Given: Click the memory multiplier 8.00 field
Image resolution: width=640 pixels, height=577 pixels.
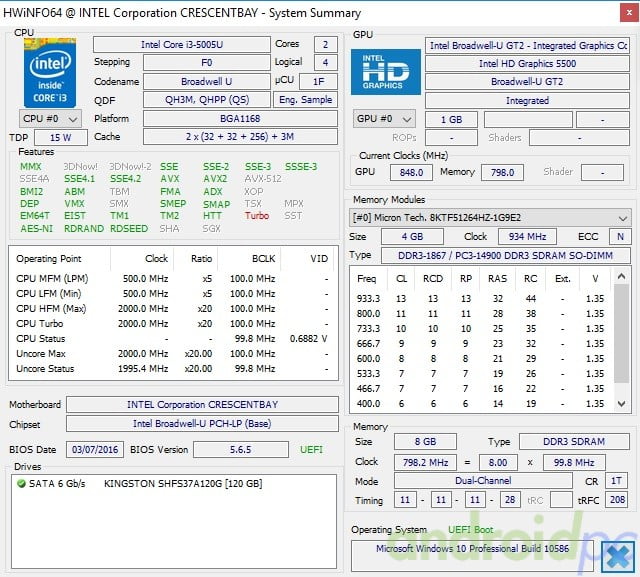Looking at the screenshot, I should coord(498,462).
